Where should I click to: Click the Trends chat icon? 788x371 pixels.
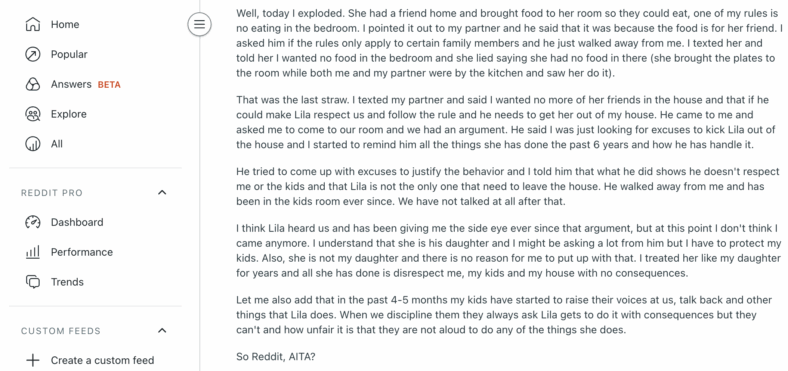[x=33, y=282]
